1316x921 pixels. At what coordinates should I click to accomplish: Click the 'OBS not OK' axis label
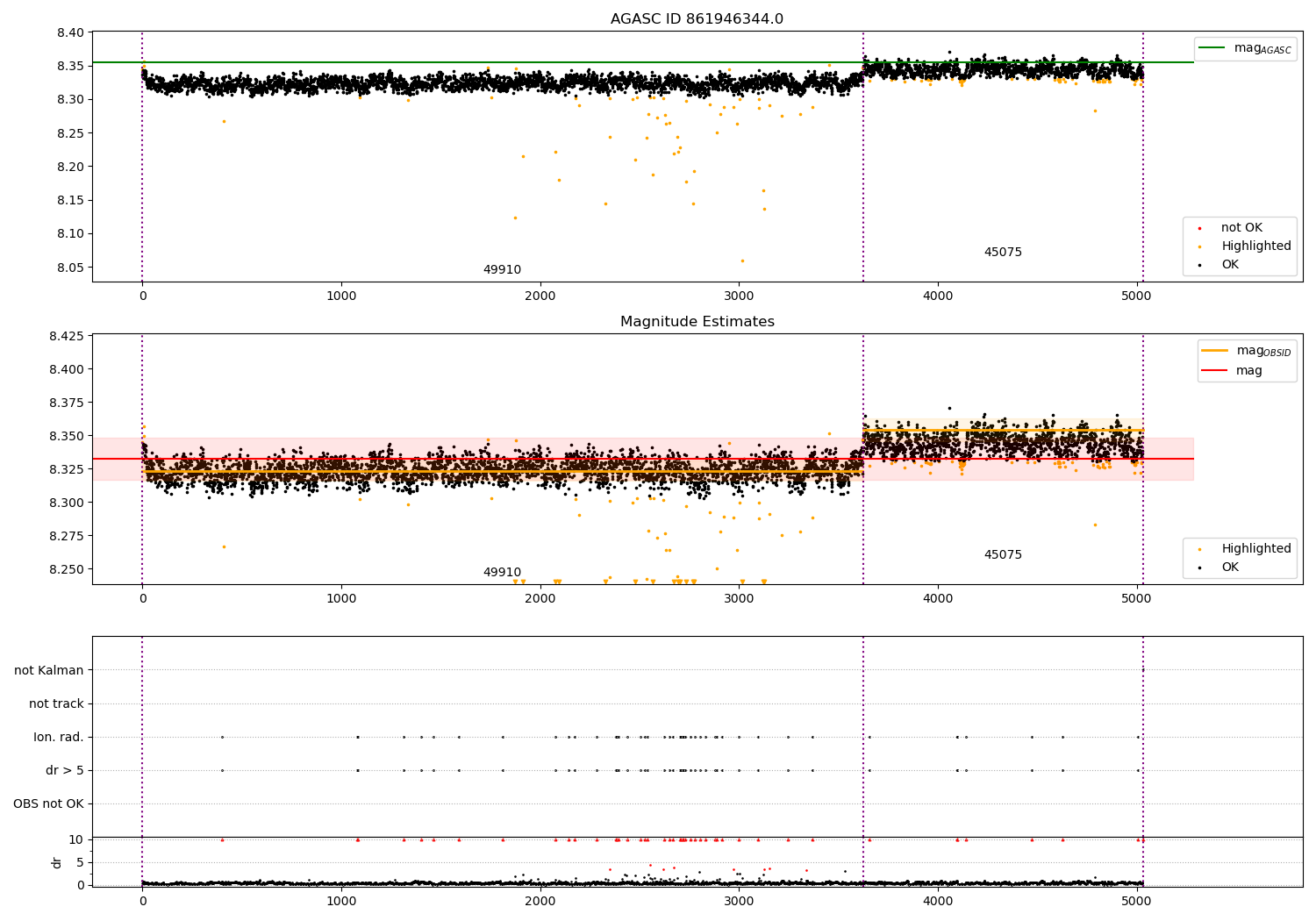click(48, 804)
